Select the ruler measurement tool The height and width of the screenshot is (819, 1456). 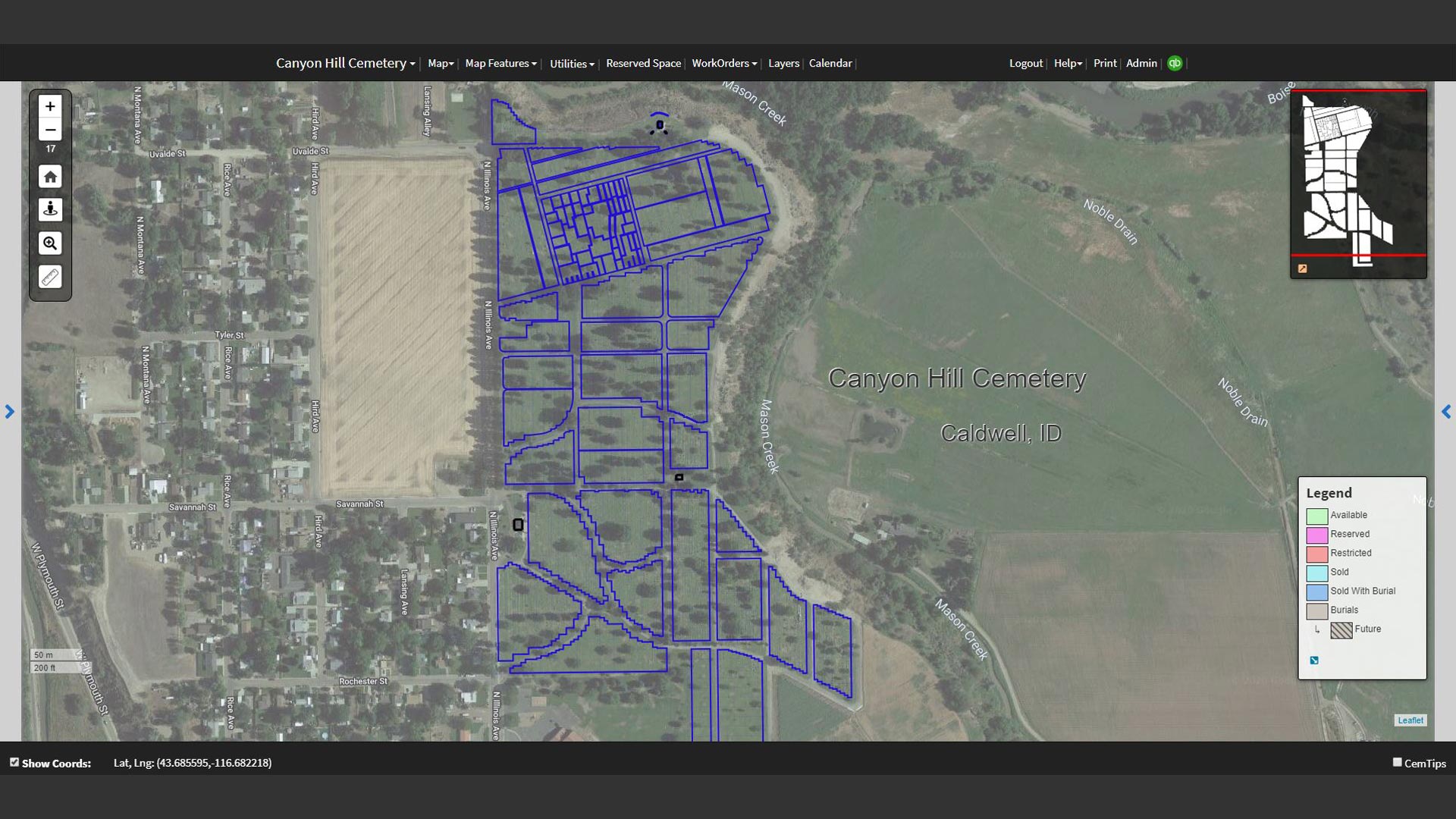coord(50,277)
